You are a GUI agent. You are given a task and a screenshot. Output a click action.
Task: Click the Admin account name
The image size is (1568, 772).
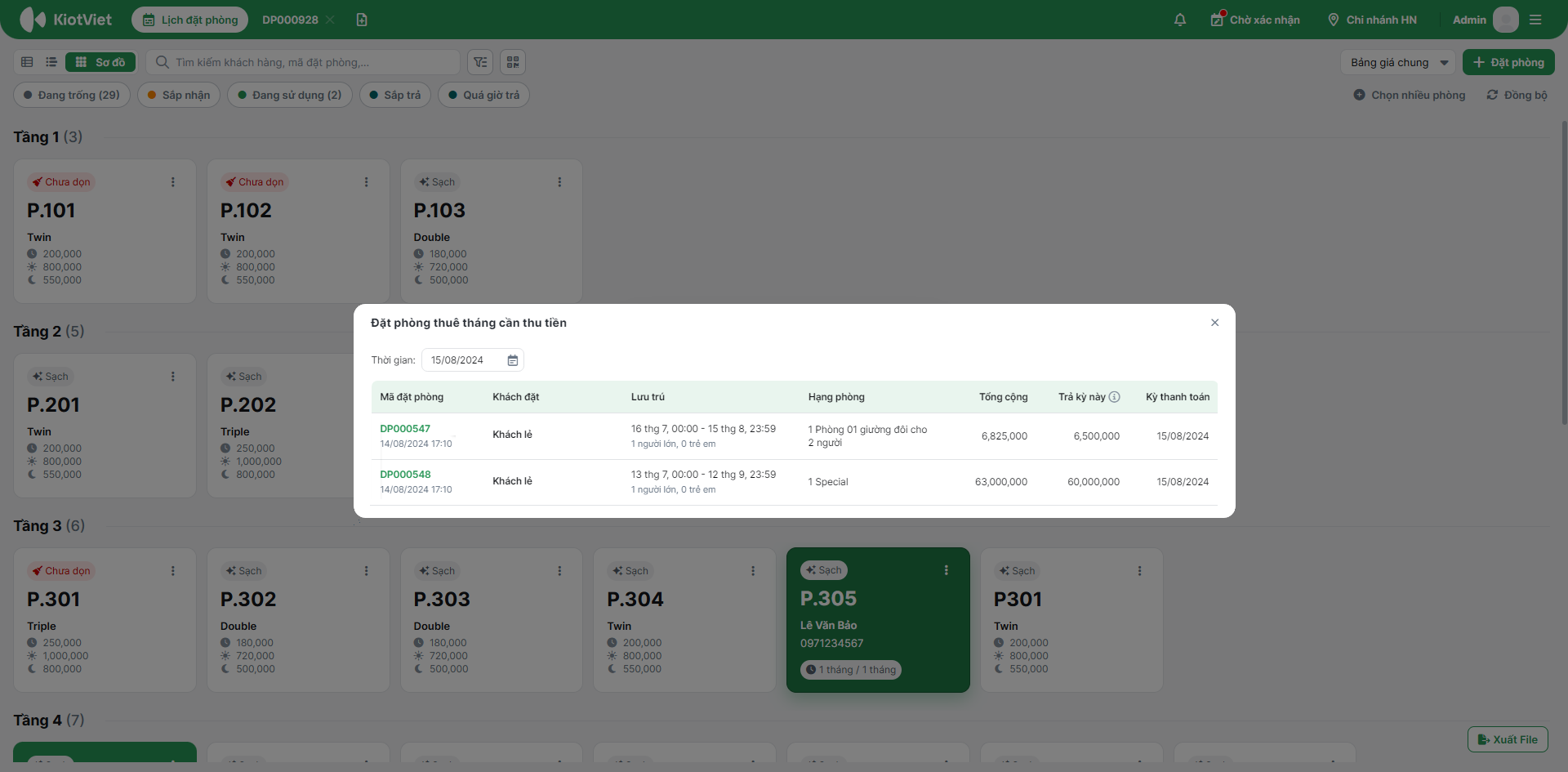click(x=1469, y=20)
